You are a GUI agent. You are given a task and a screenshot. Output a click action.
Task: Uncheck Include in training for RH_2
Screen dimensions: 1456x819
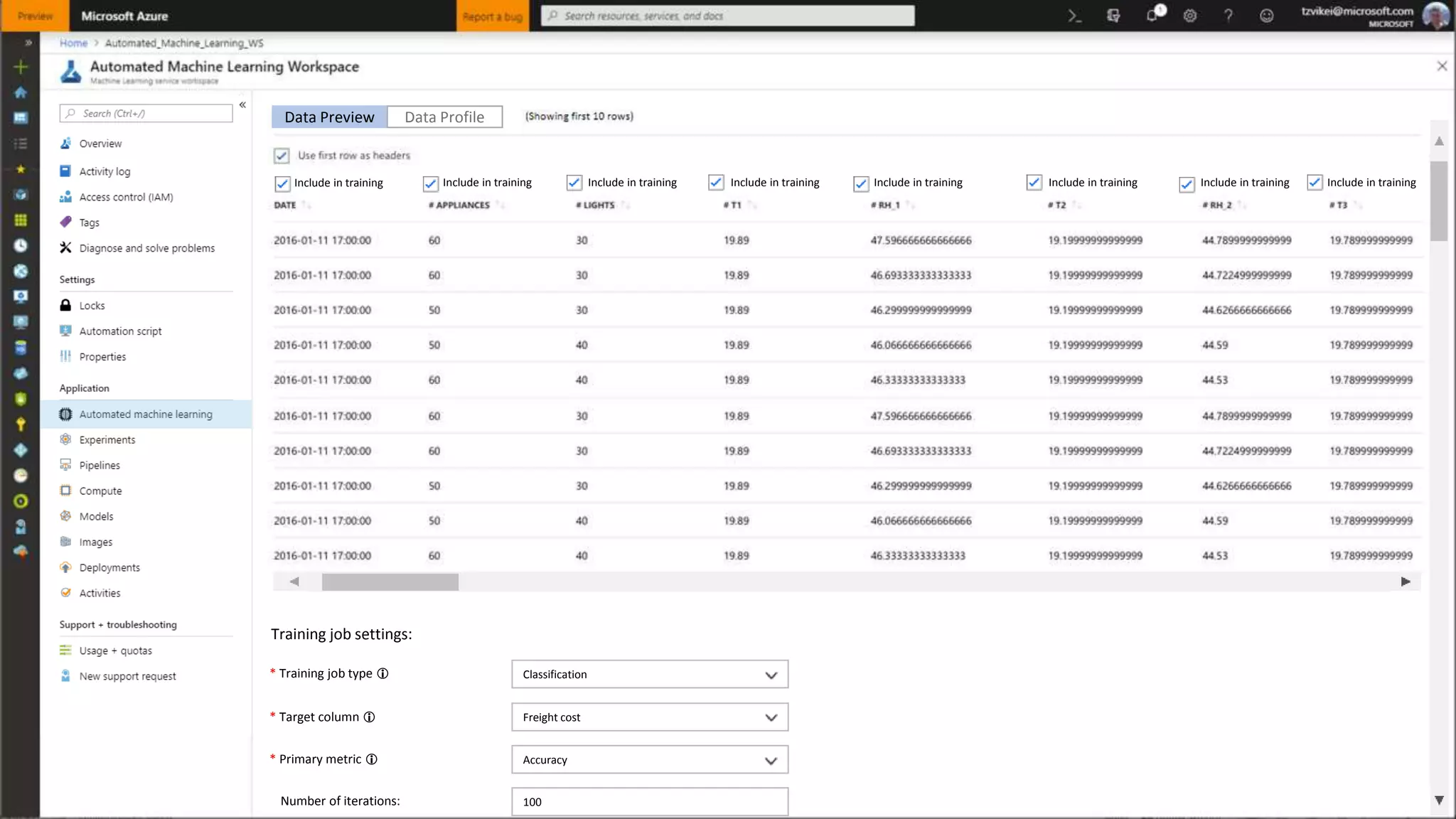coord(1187,184)
